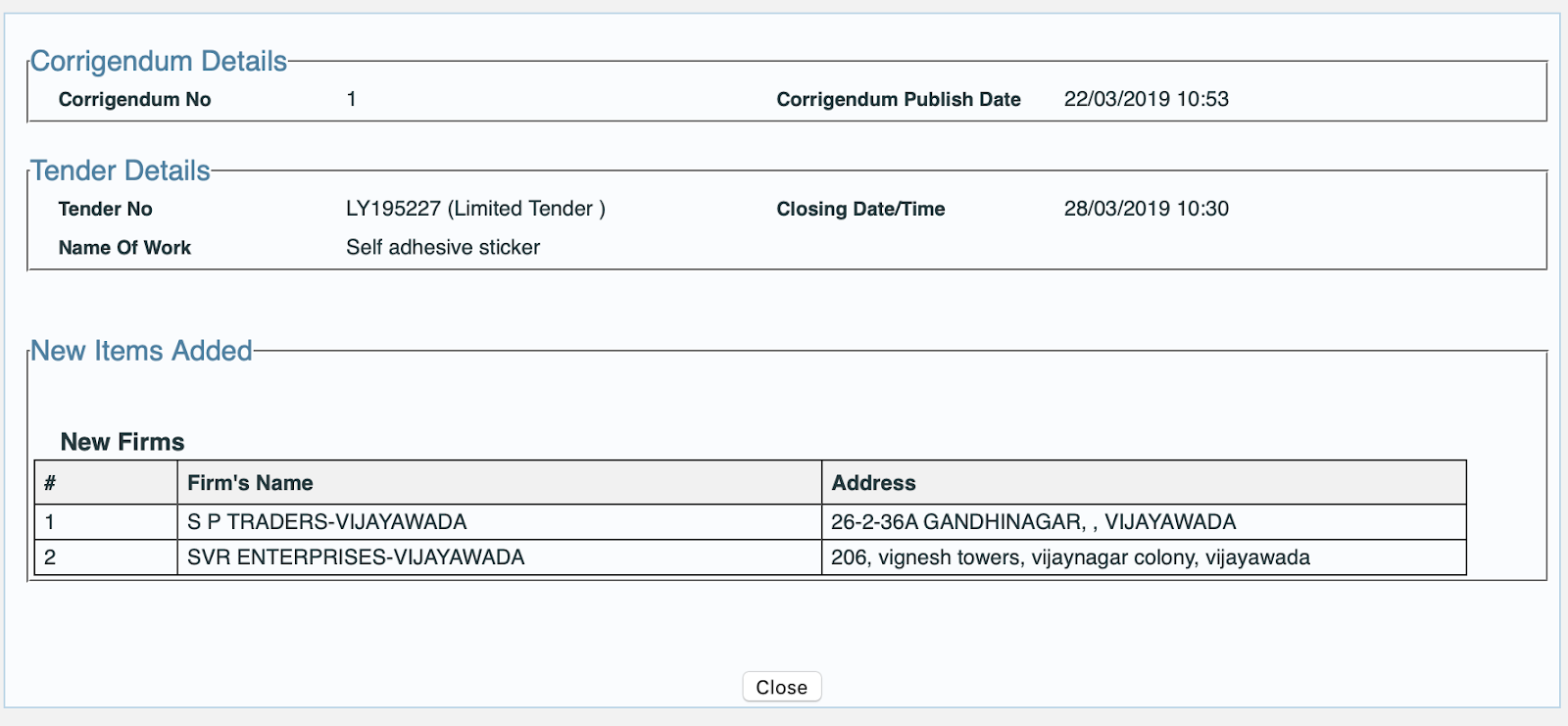Image resolution: width=1568 pixels, height=726 pixels.
Task: Select the Name Of Work text
Action: [x=124, y=247]
